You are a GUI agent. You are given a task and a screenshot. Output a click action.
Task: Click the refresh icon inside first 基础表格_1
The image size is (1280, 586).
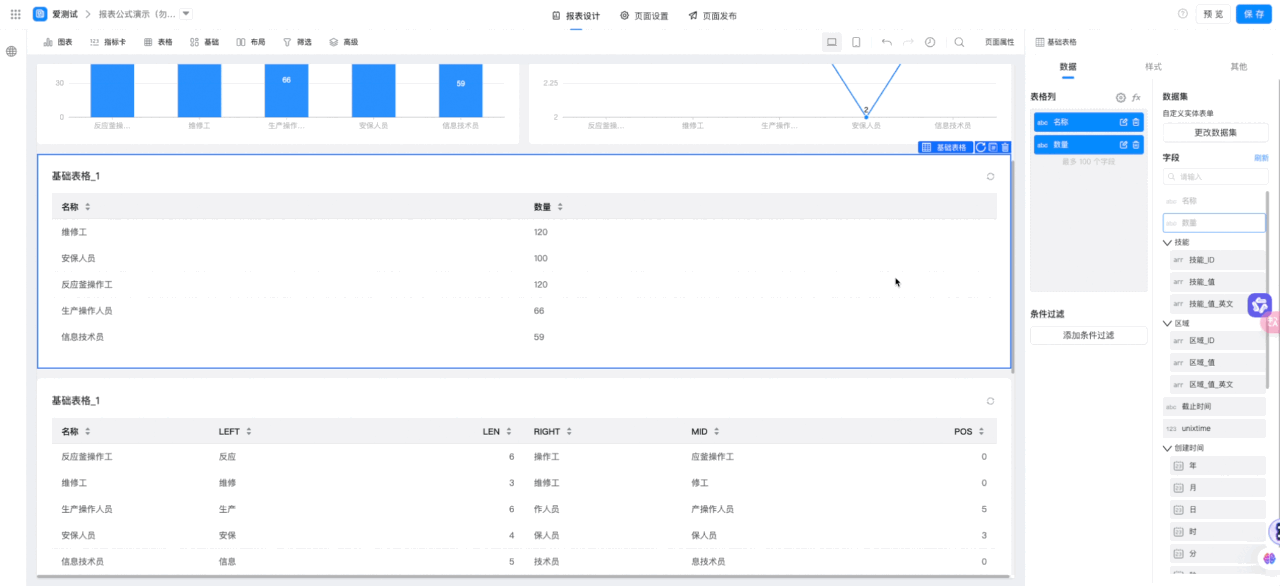(990, 176)
